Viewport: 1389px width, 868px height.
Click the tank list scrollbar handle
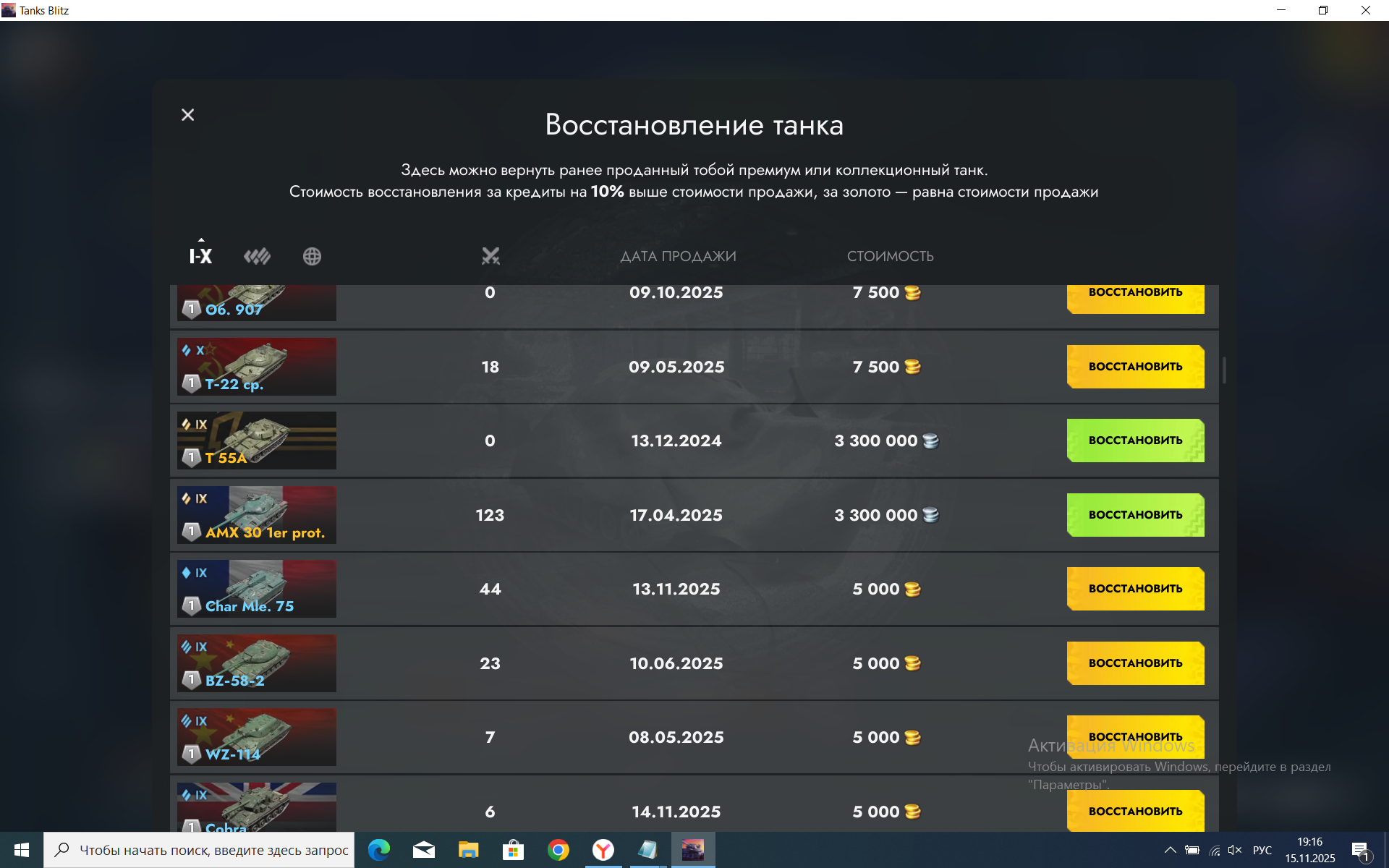coord(1224,370)
